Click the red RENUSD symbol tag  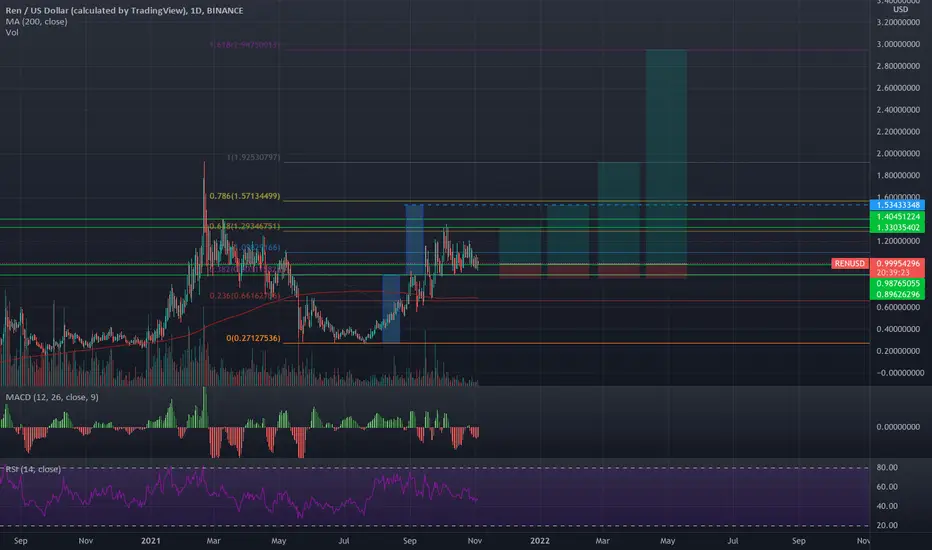click(849, 263)
